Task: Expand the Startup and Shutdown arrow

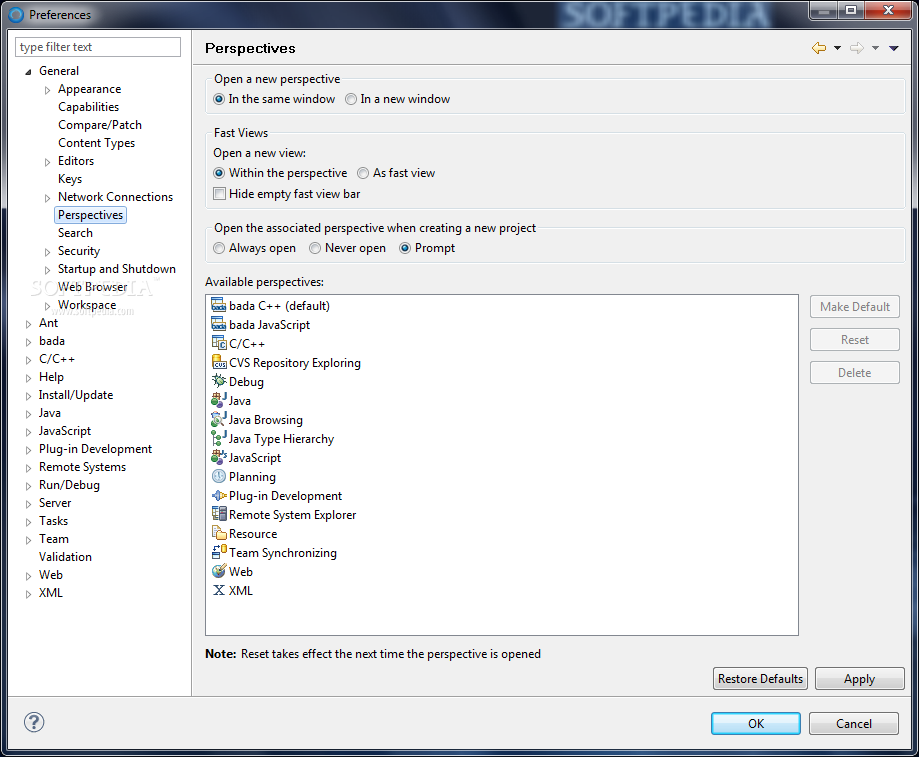Action: pos(47,270)
